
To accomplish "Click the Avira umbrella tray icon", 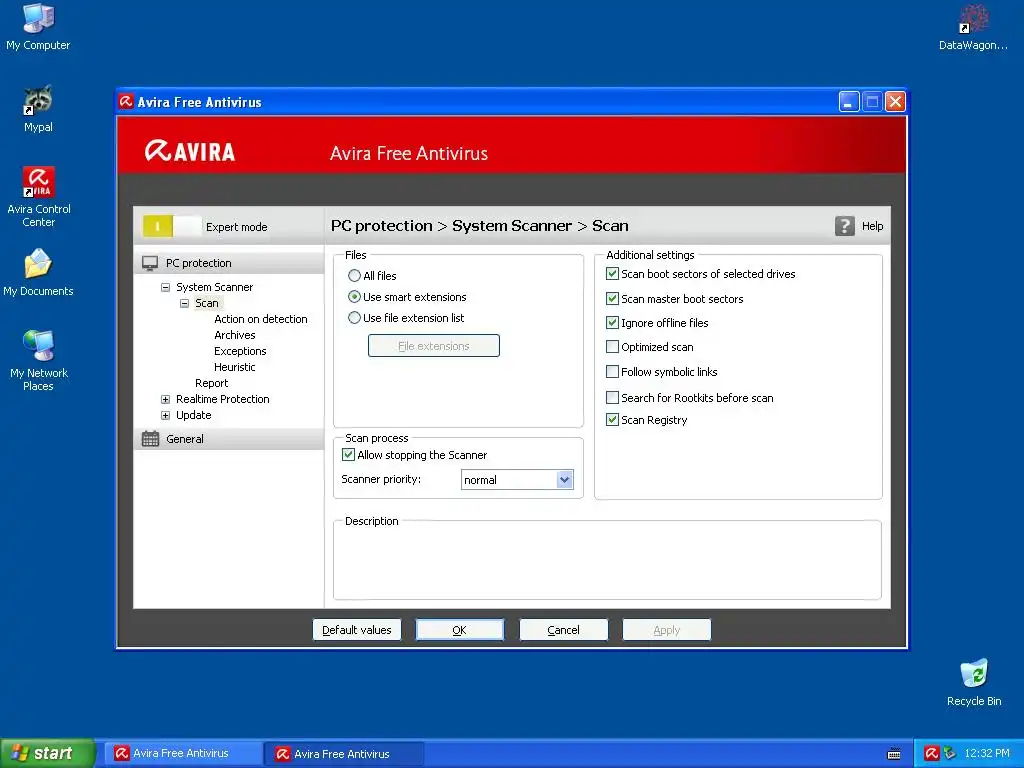I will click(932, 753).
